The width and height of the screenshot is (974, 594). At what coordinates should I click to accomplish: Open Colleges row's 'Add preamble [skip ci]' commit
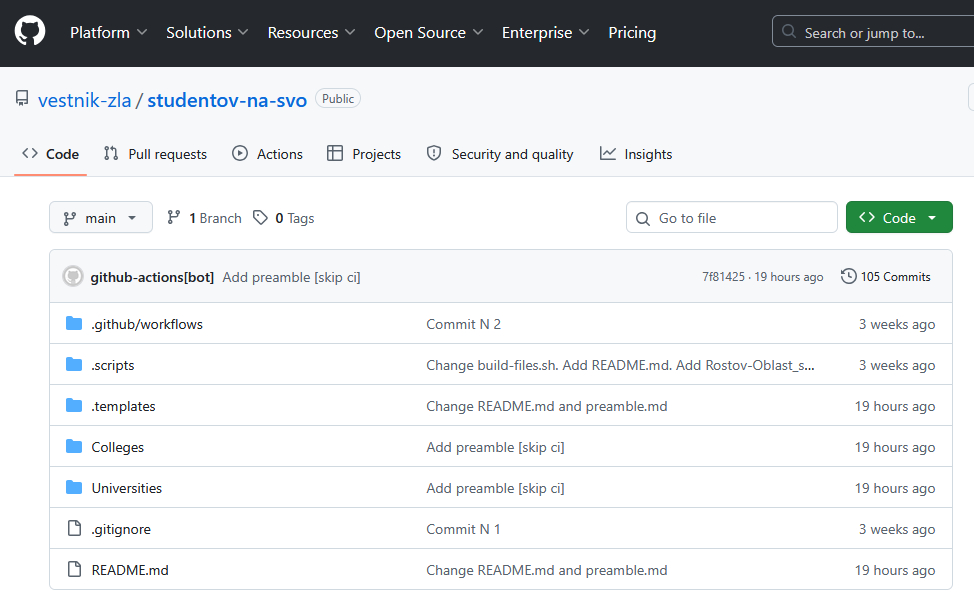(x=495, y=447)
